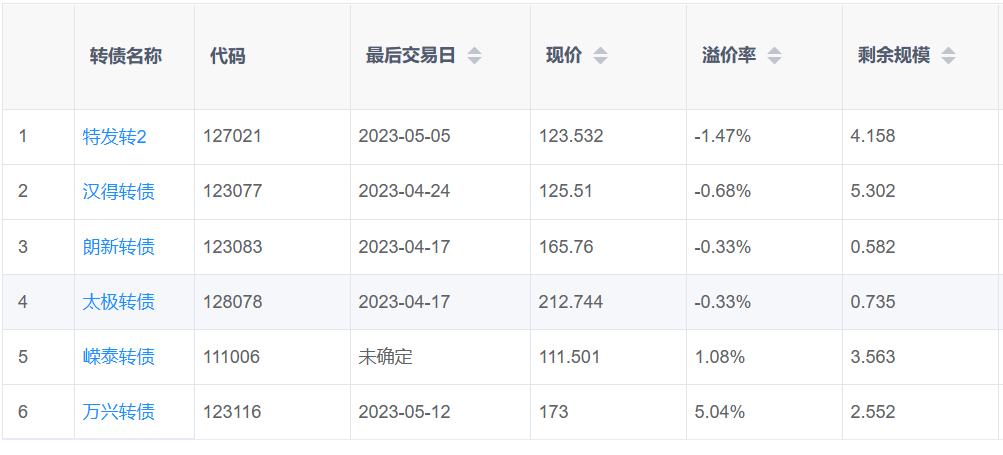Select the price cell showing 212.744
Image resolution: width=1003 pixels, height=455 pixels.
click(571, 301)
